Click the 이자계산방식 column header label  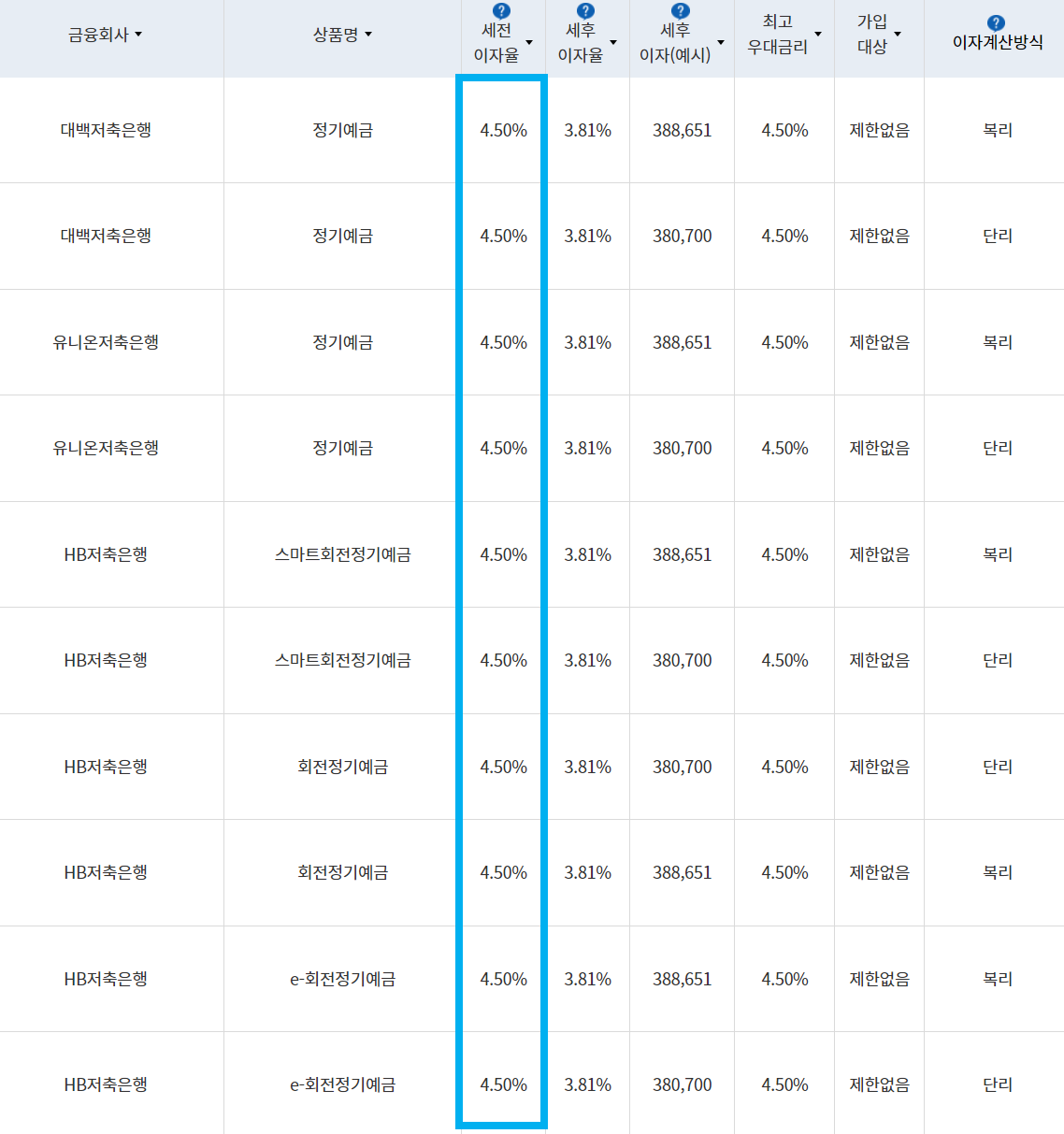tap(998, 43)
